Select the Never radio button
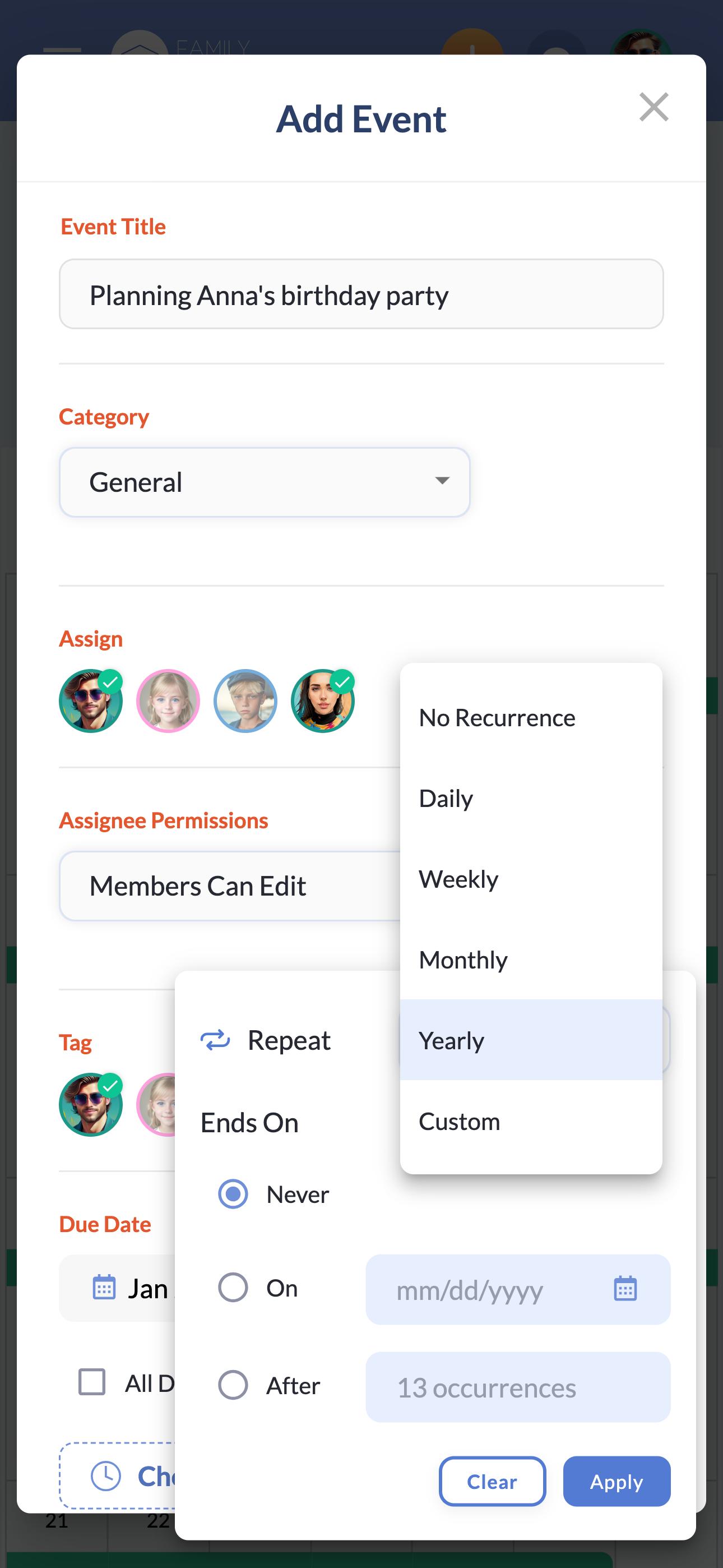 (233, 1193)
